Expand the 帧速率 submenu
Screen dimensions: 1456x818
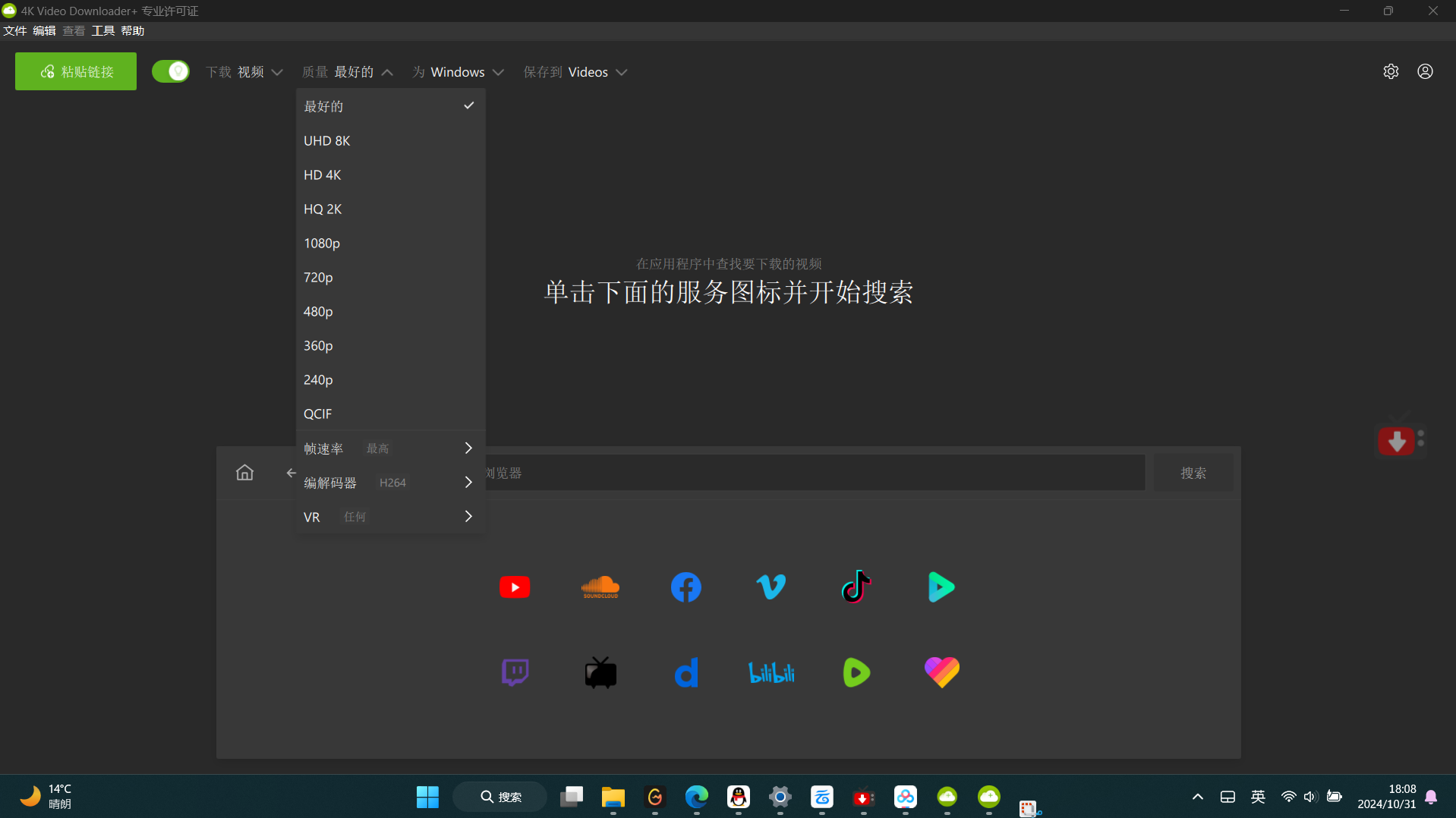click(x=390, y=448)
